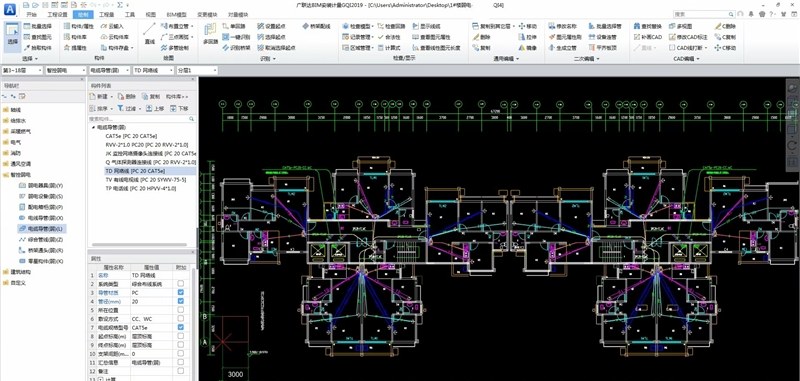The width and height of the screenshot is (800, 381).
Task: Open the 查找替换 find and replace tool
Action: pyautogui.click(x=648, y=26)
